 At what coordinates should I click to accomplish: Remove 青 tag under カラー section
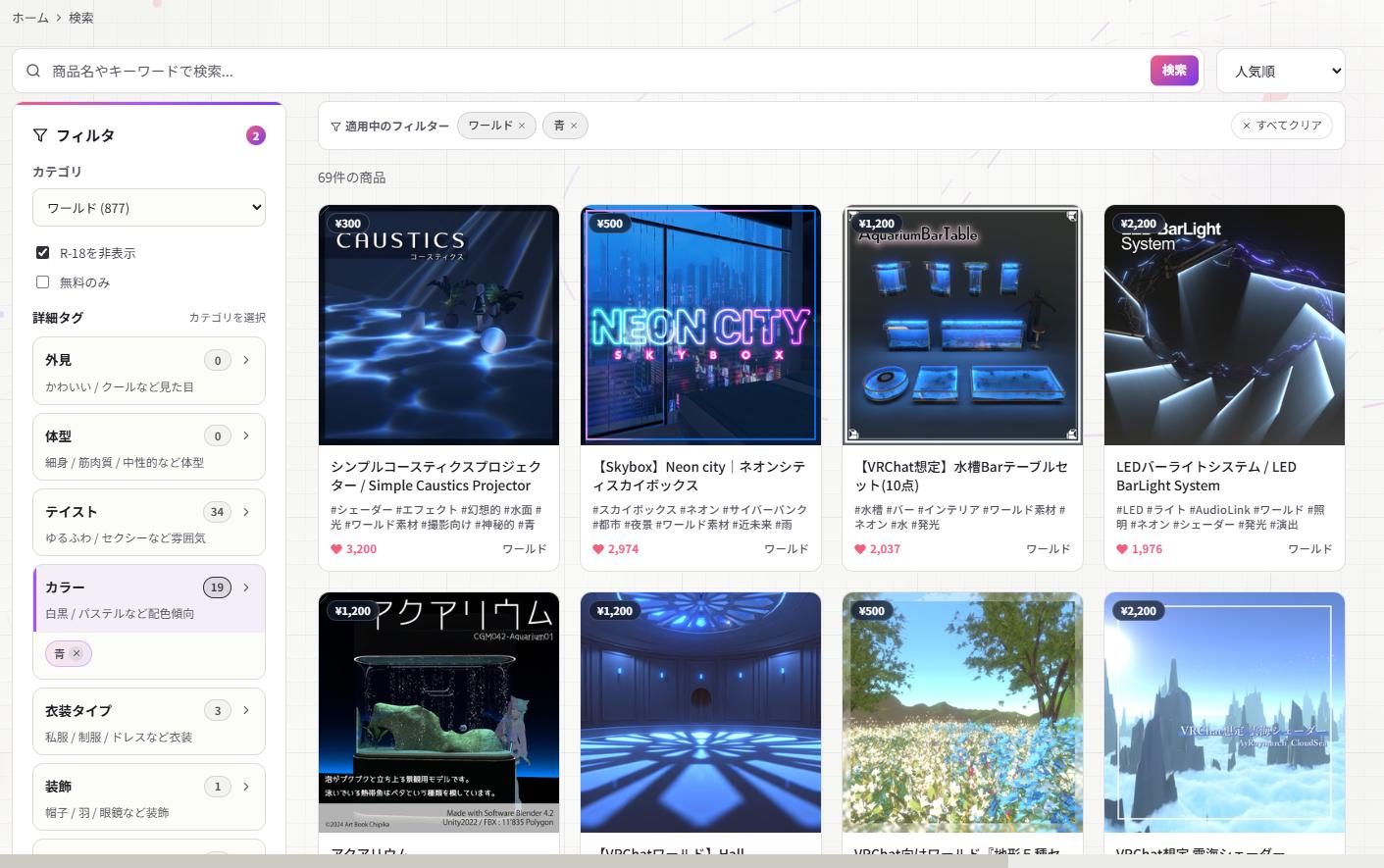click(77, 653)
